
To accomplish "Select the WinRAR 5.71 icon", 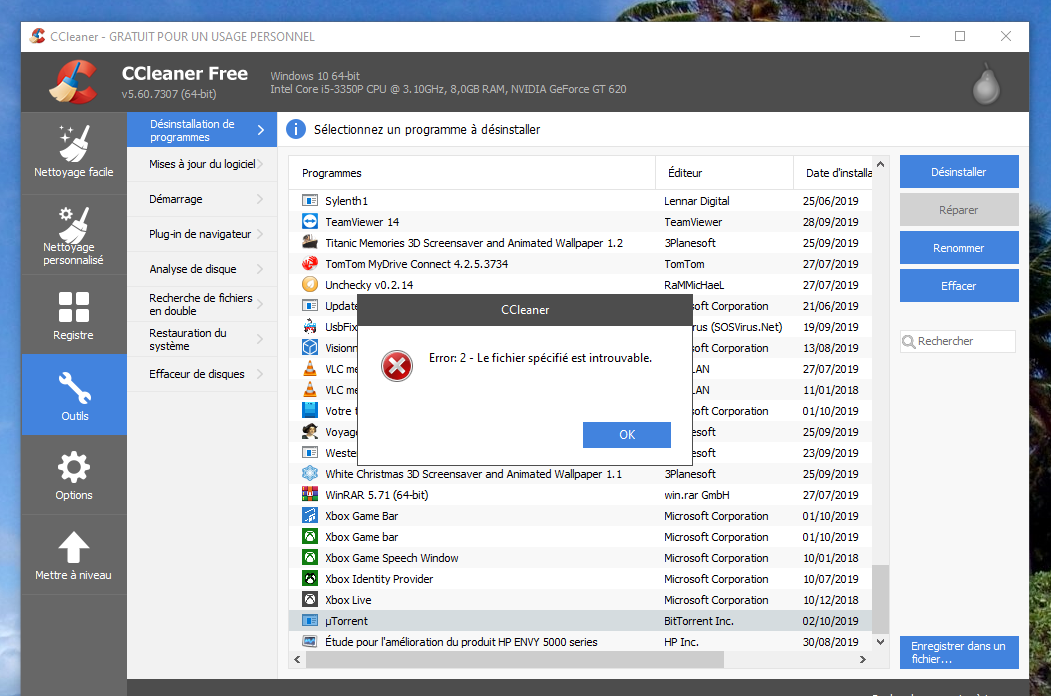I will (x=310, y=495).
